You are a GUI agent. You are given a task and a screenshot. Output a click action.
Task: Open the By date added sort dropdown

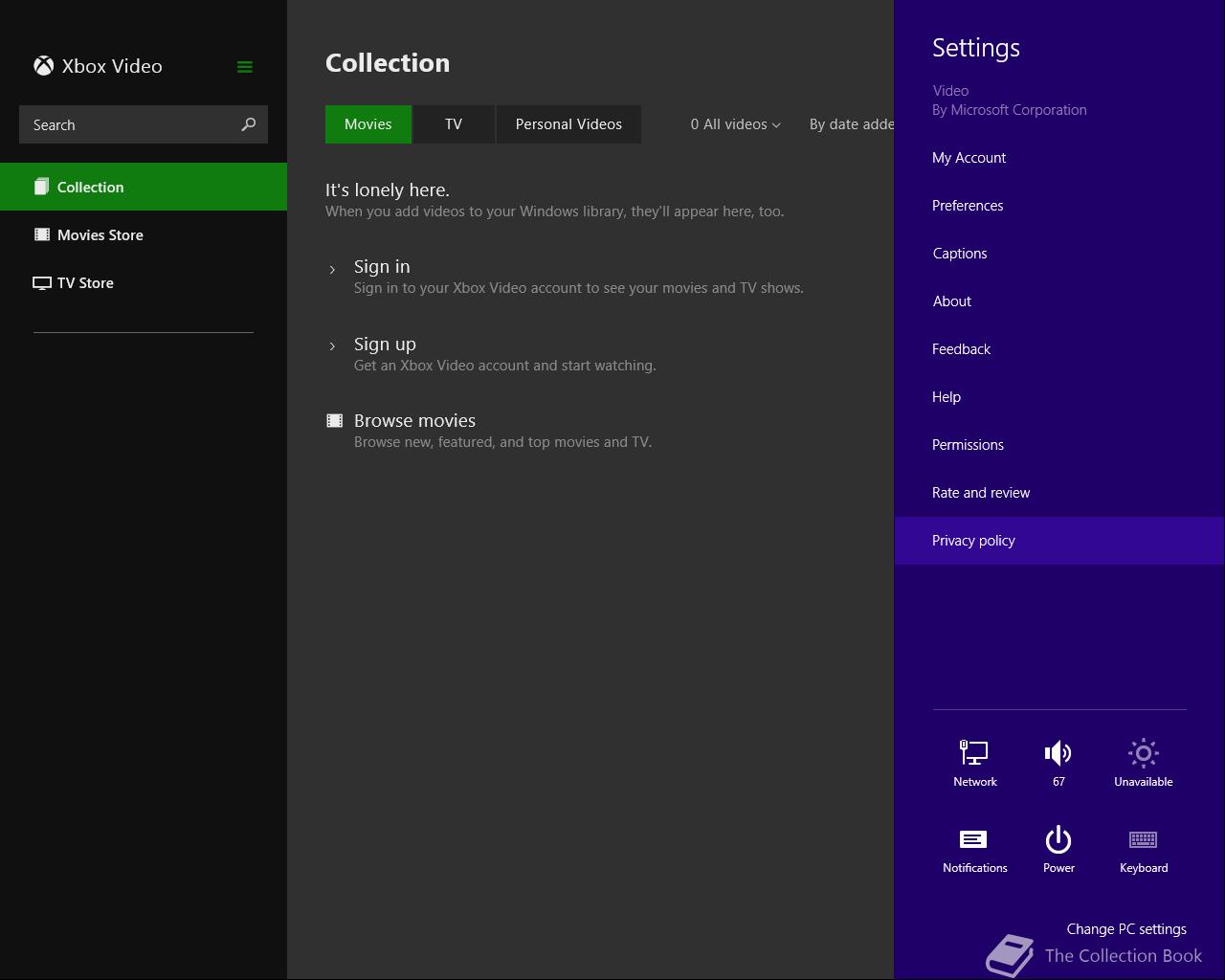pos(851,124)
